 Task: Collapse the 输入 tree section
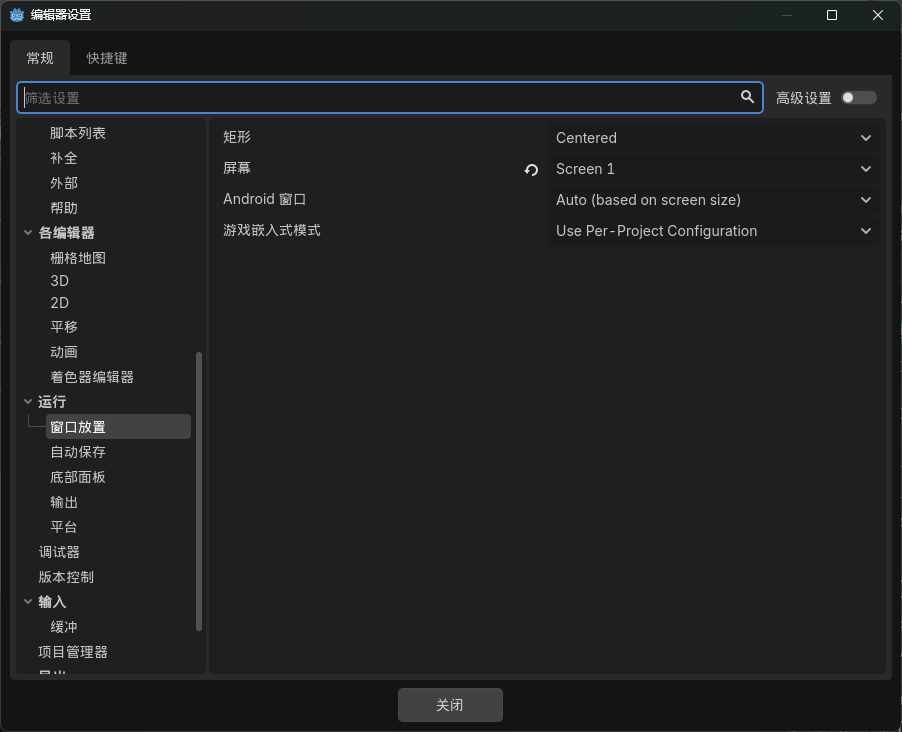pos(28,601)
